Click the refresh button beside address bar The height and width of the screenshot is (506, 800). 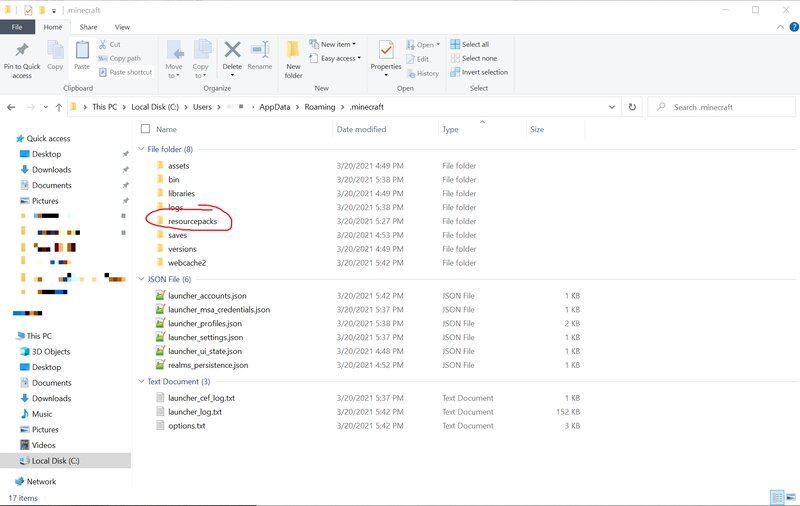(631, 107)
